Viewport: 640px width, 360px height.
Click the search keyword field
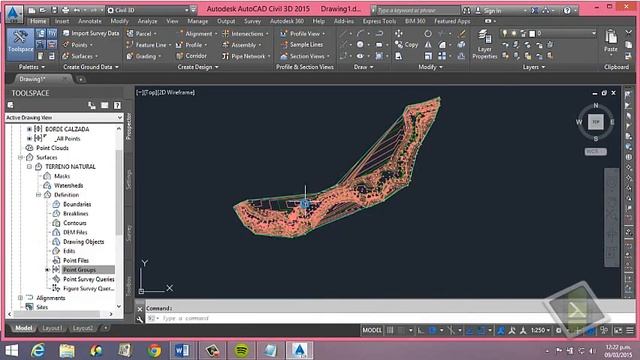417,10
